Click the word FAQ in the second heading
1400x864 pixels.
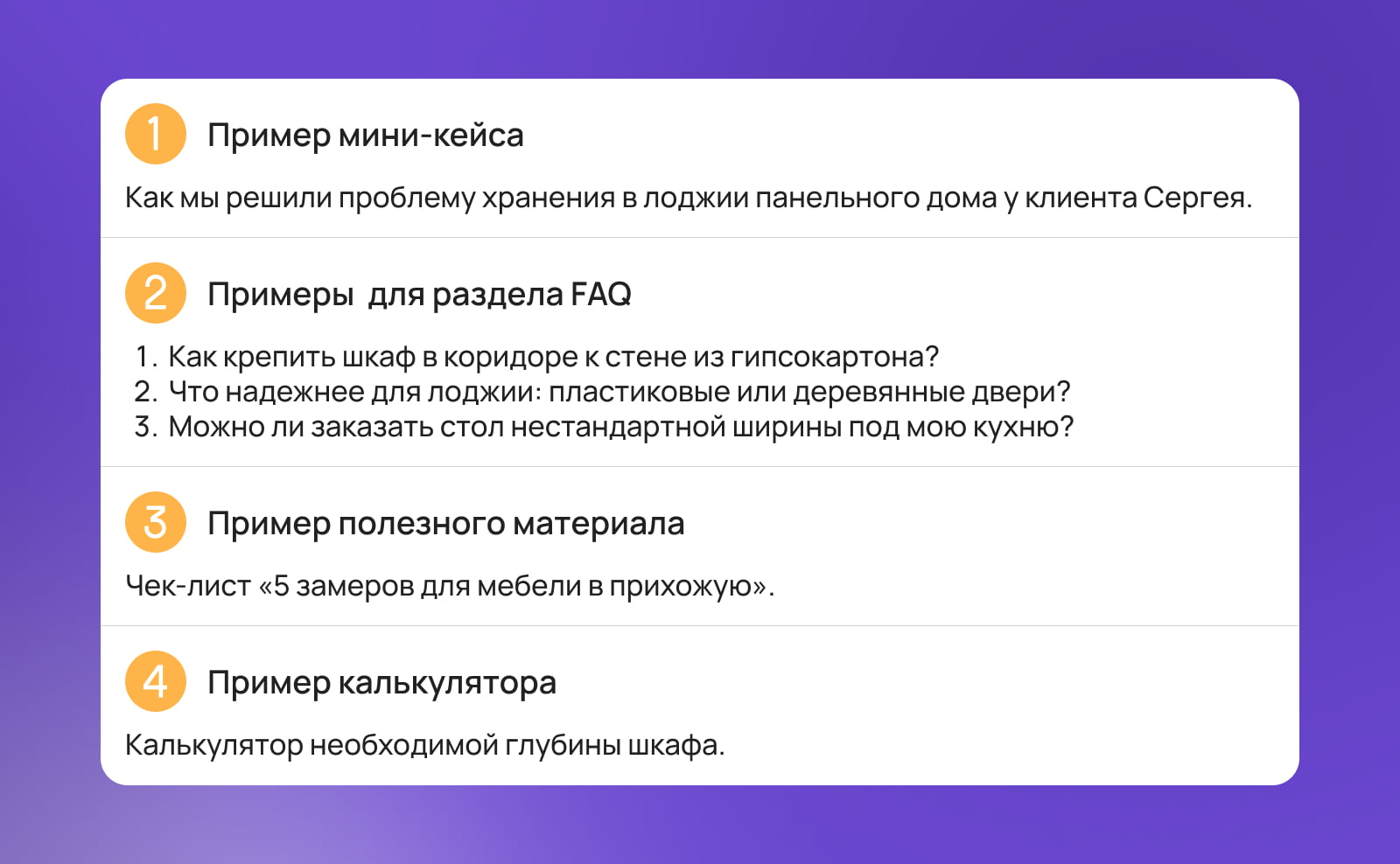(600, 295)
